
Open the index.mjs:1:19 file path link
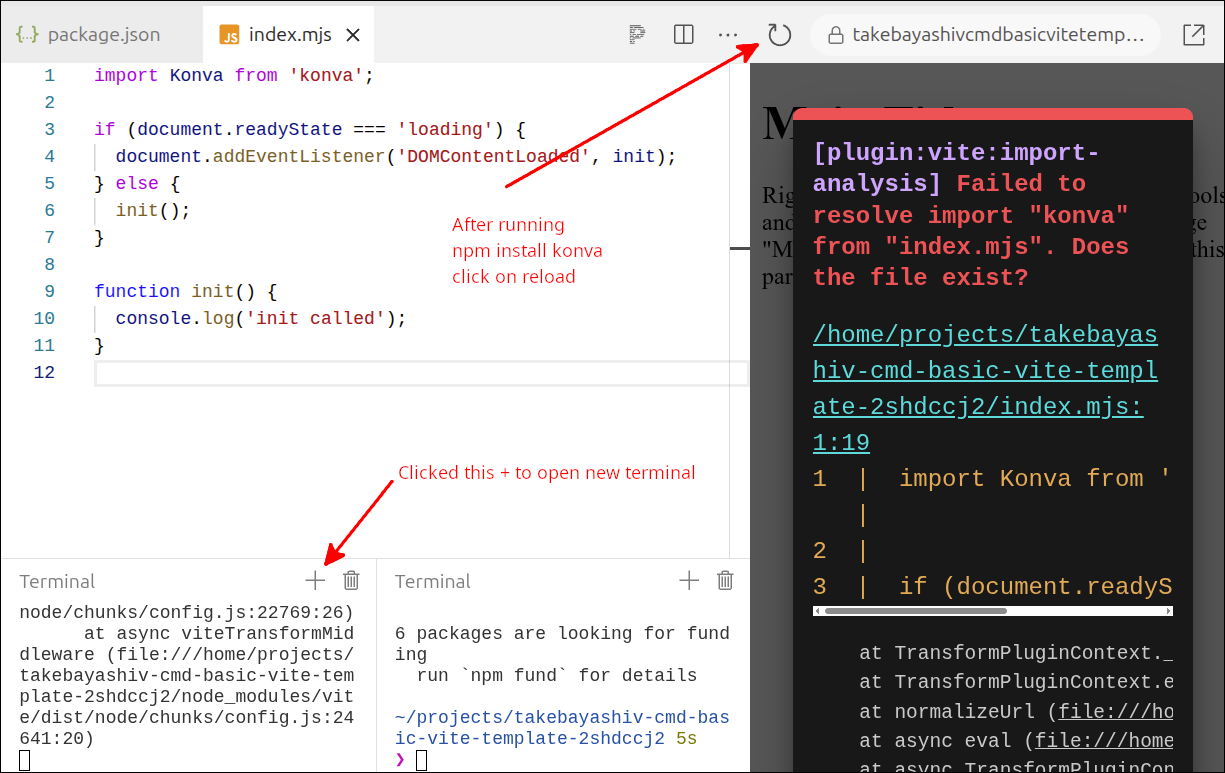(x=985, y=388)
